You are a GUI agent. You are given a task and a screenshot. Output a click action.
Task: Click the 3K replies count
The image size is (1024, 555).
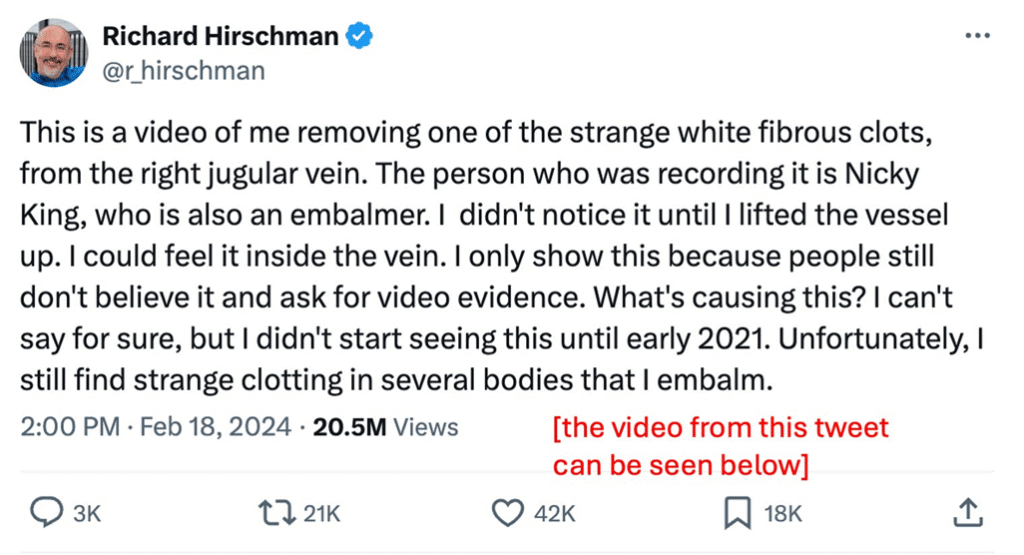click(x=87, y=514)
